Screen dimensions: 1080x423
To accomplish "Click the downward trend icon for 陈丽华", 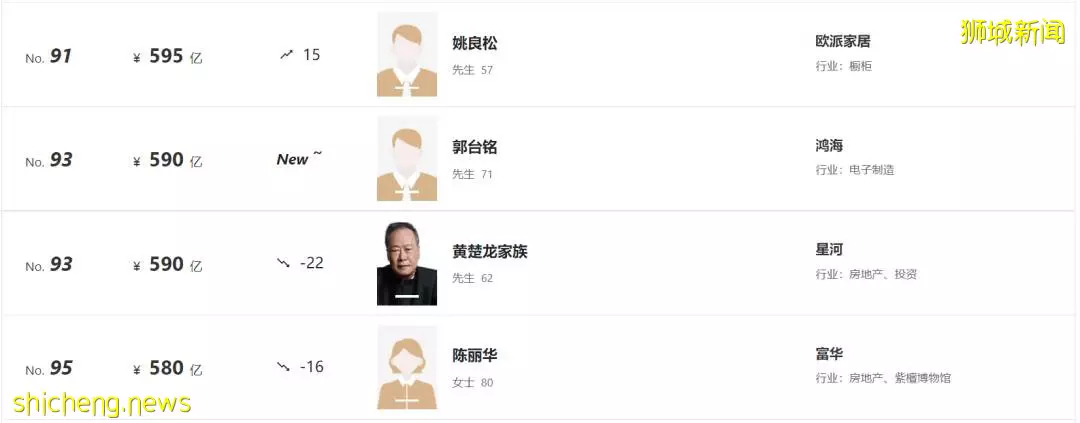I will click(x=283, y=367).
